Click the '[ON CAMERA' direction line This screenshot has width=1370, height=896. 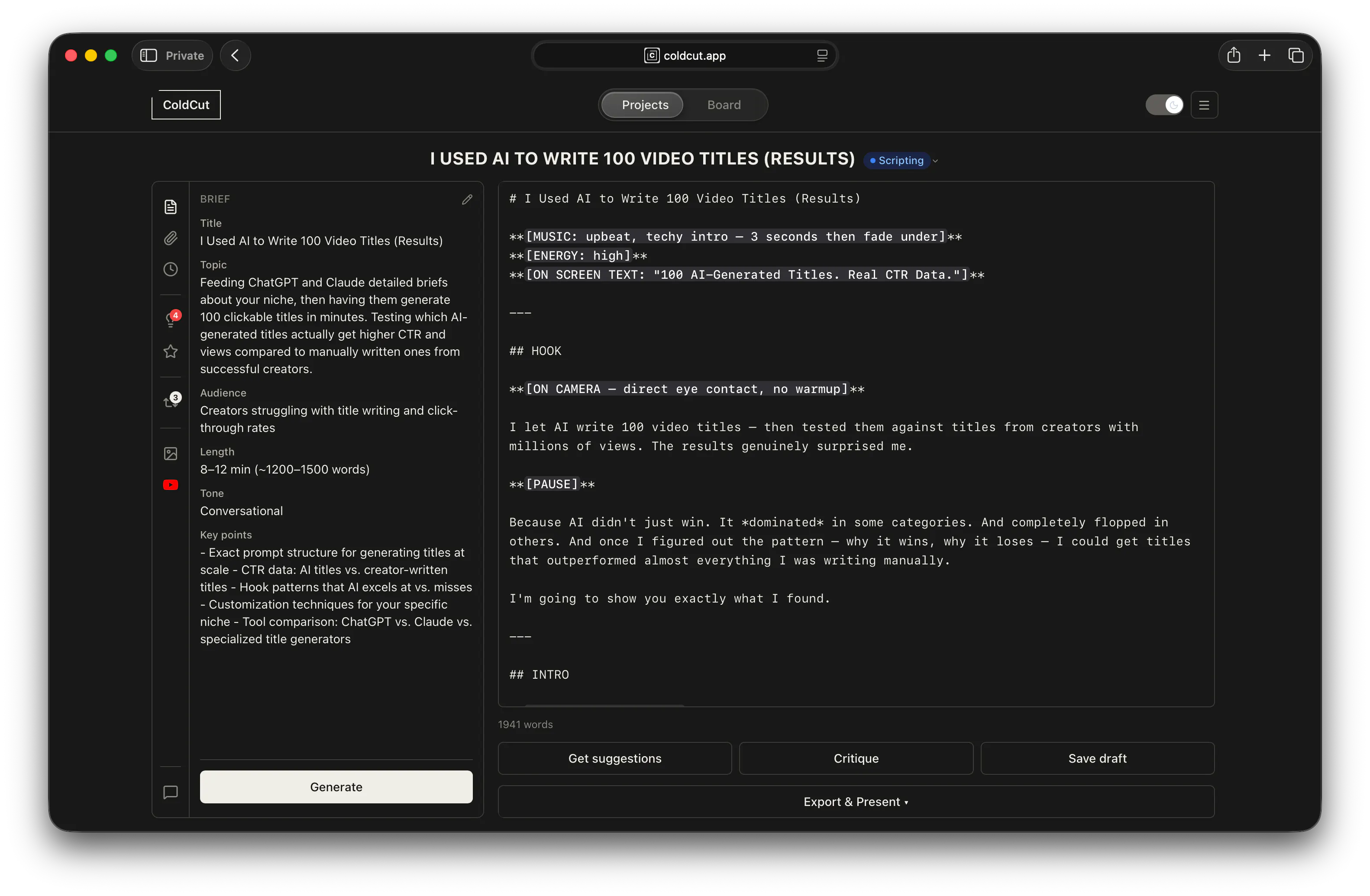[x=686, y=389]
